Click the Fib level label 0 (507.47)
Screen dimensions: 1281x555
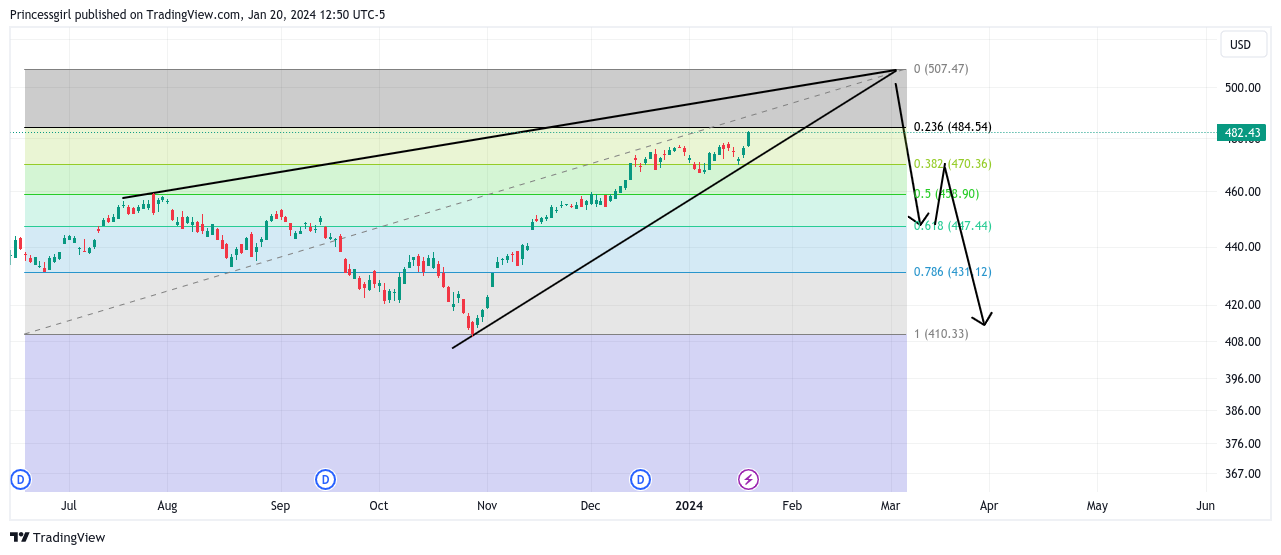941,69
